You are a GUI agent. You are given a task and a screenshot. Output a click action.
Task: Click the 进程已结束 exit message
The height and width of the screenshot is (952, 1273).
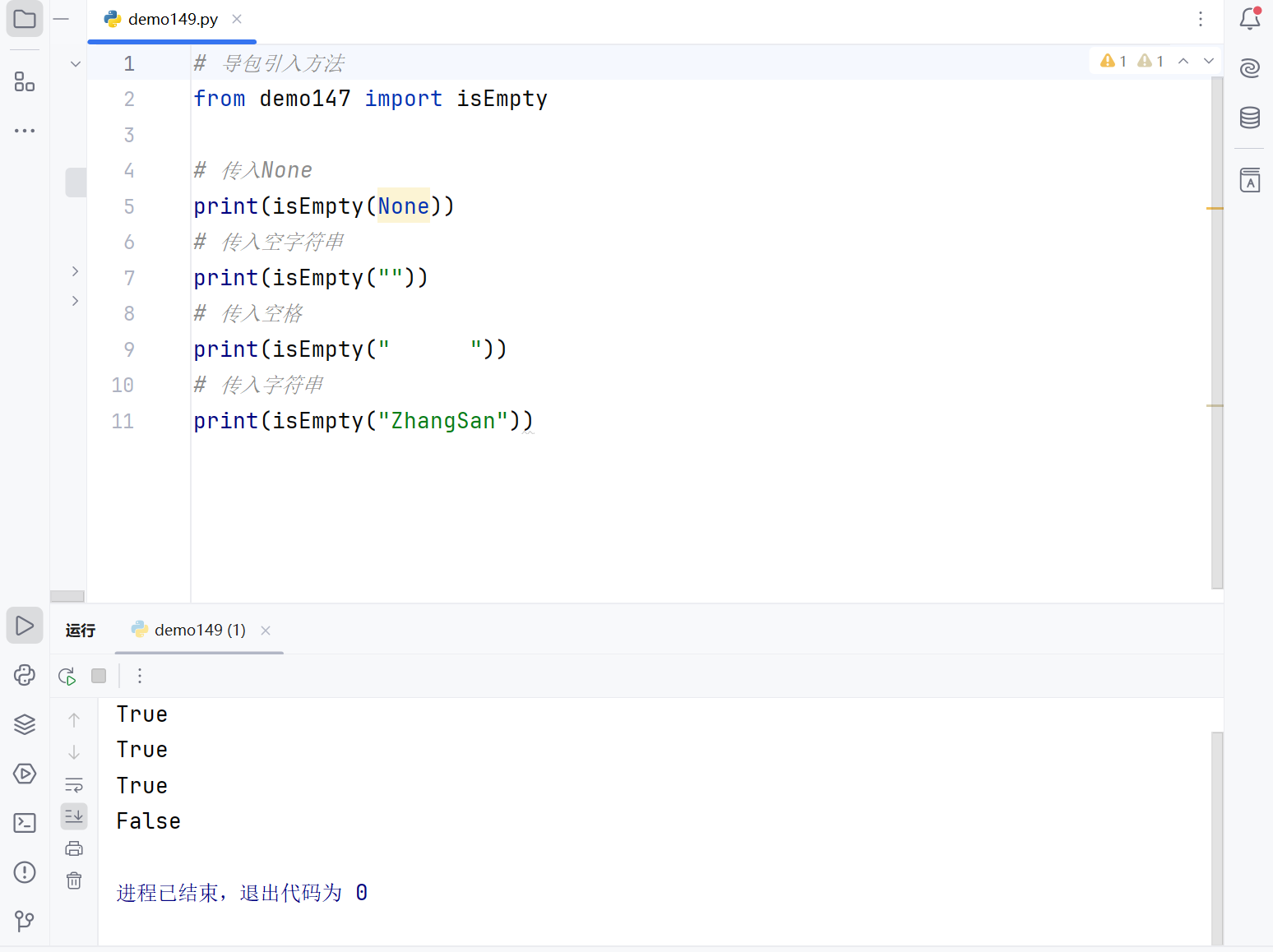click(242, 893)
